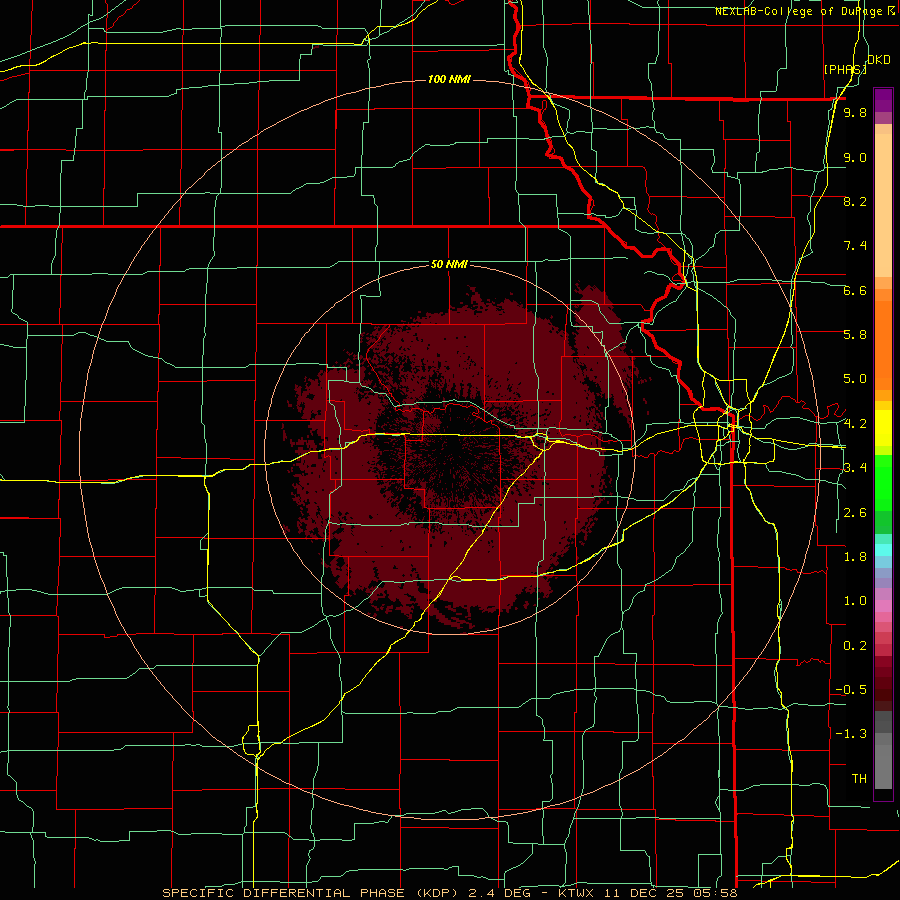Viewport: 900px width, 900px height.
Task: Click the 5.0 color scale value
Action: pyautogui.click(x=855, y=379)
